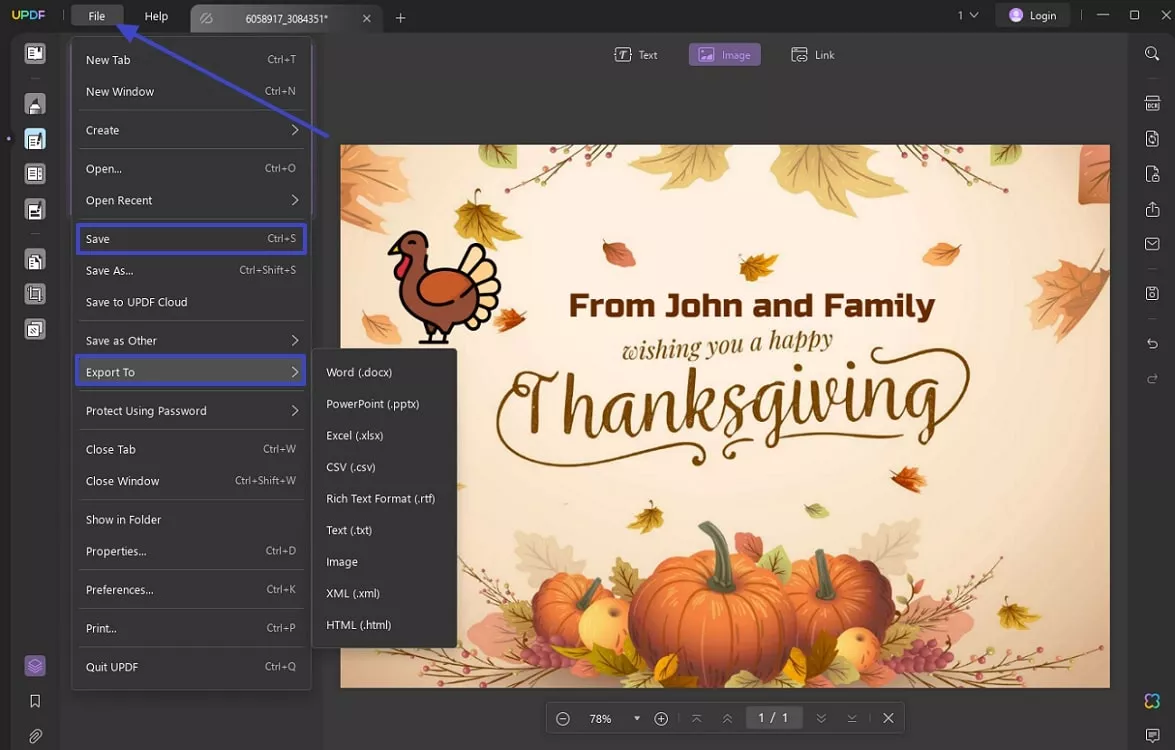1175x750 pixels.
Task: Click the zoom out minus icon
Action: click(x=563, y=718)
